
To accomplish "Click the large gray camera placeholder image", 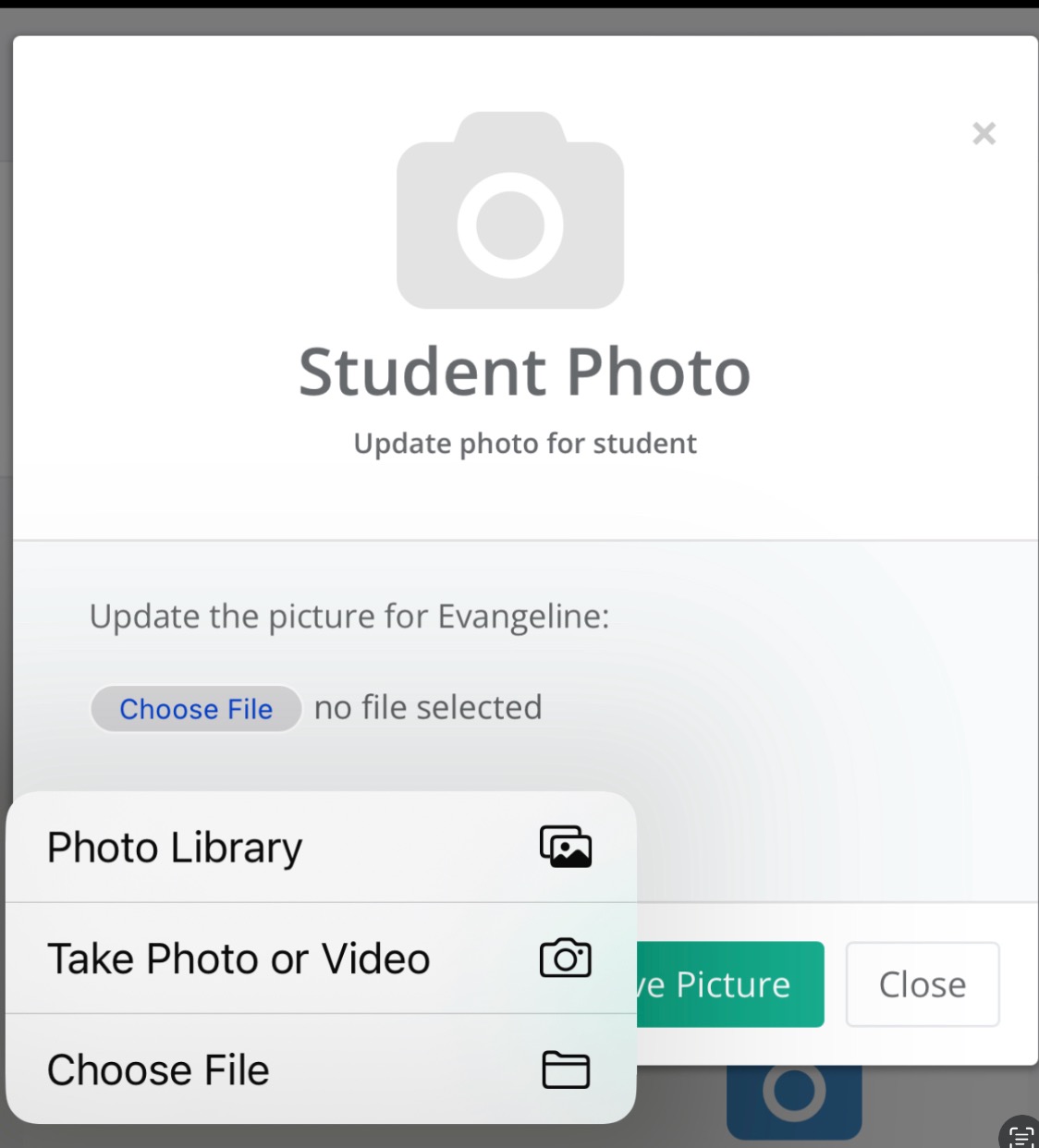I will click(x=510, y=210).
